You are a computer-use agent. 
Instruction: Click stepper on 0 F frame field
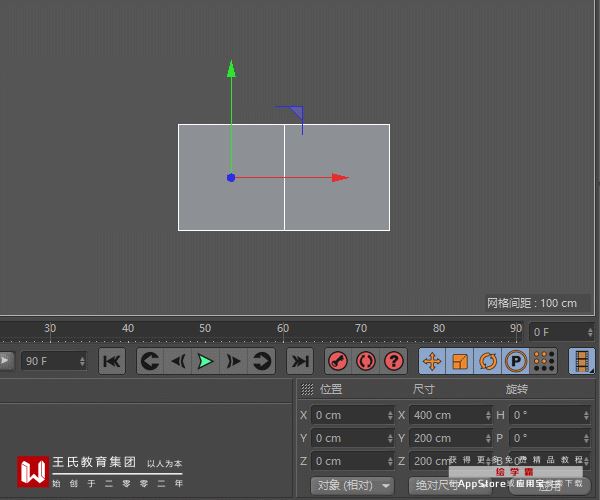(x=590, y=332)
